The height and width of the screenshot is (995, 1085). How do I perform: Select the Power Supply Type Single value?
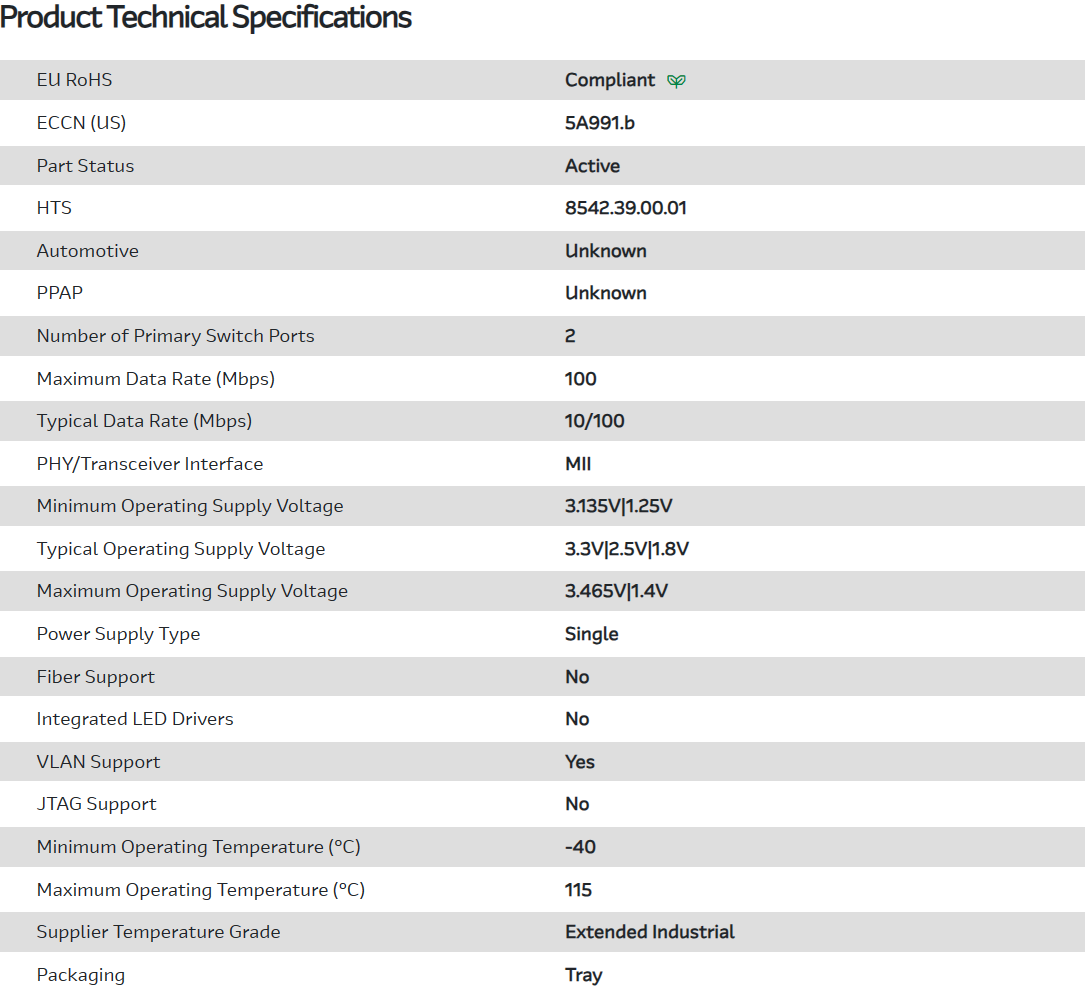pyautogui.click(x=591, y=634)
